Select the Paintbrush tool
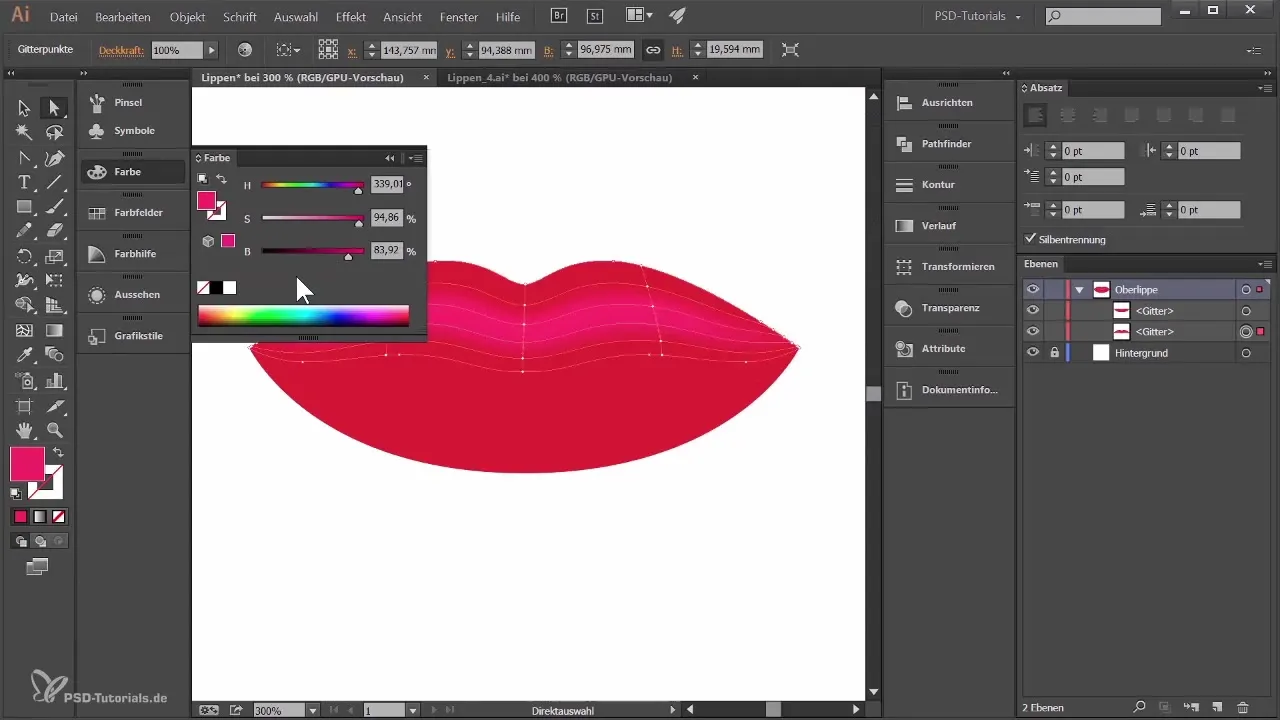 tap(55, 207)
